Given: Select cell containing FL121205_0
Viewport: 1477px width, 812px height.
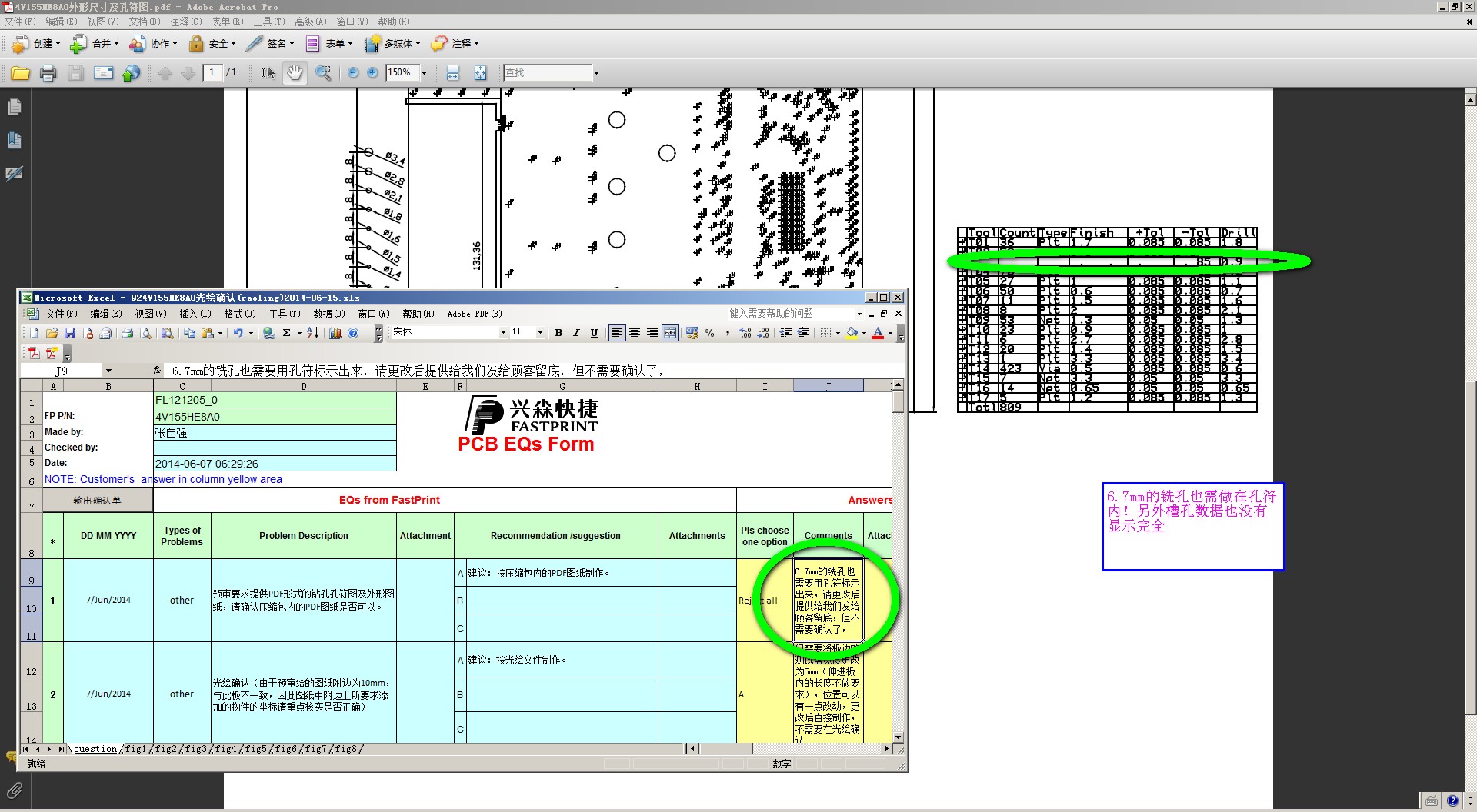Looking at the screenshot, I should [275, 401].
